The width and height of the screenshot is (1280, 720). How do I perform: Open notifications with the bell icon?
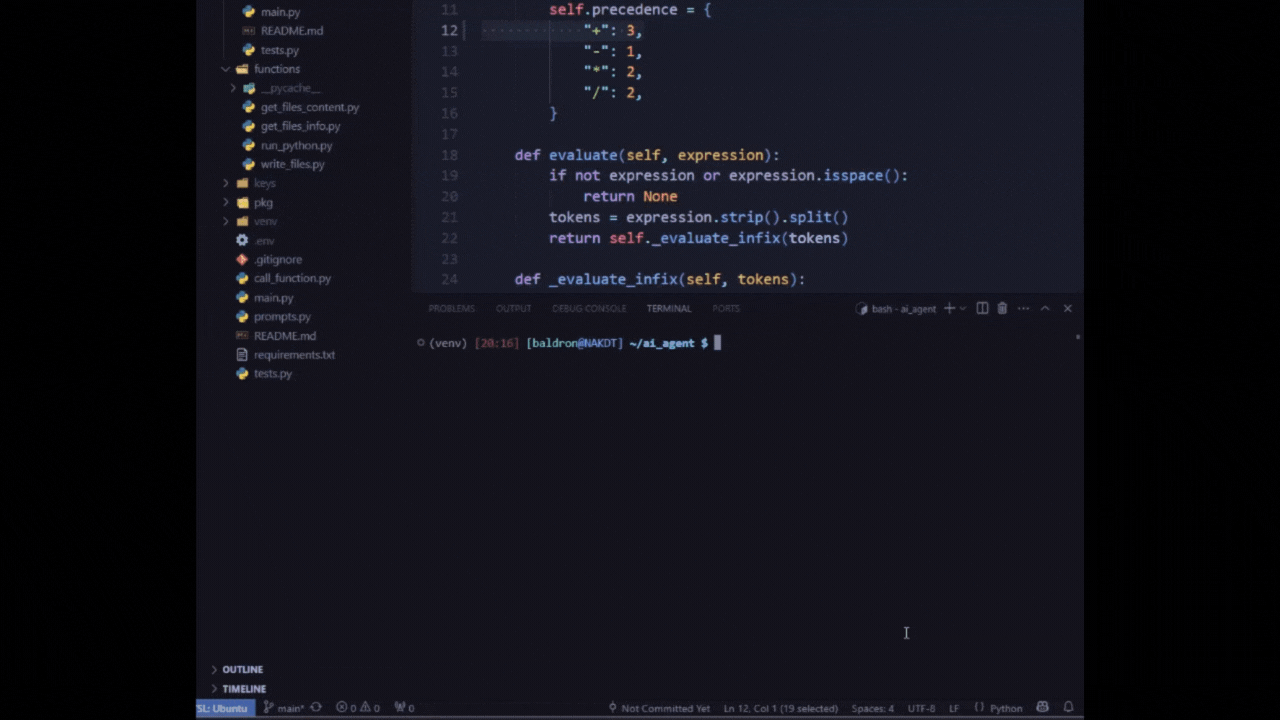point(1068,708)
